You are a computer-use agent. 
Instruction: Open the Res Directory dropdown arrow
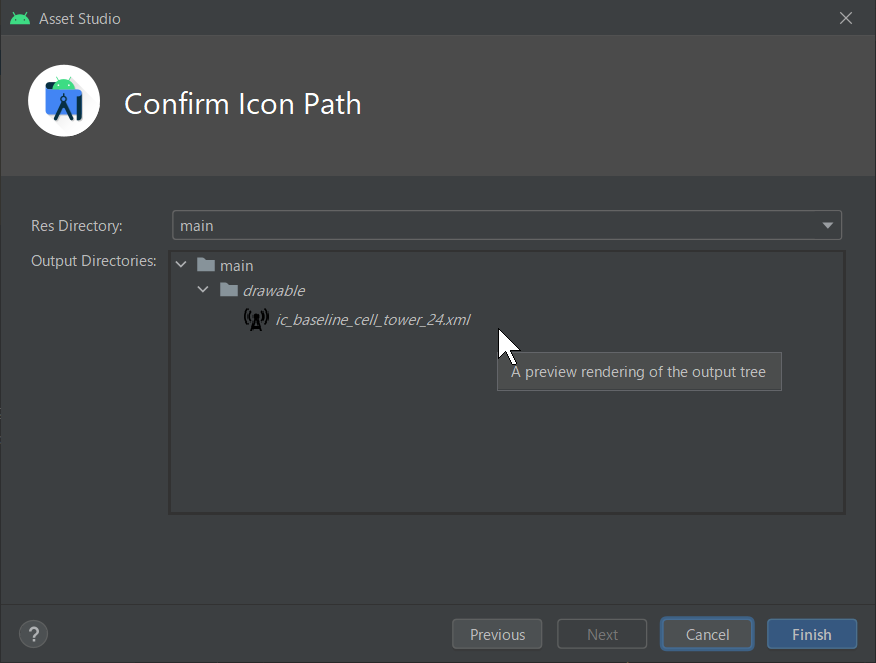827,226
